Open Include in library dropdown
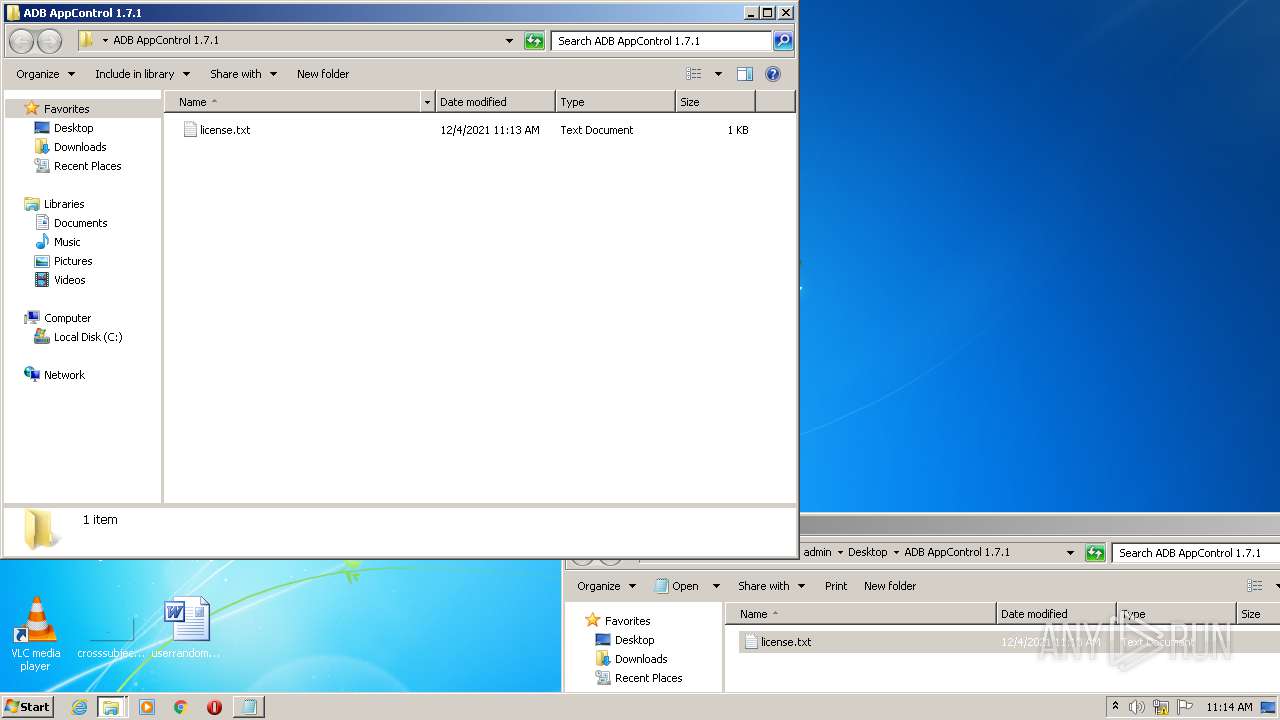Screen dimensions: 1280x720 tap(142, 74)
